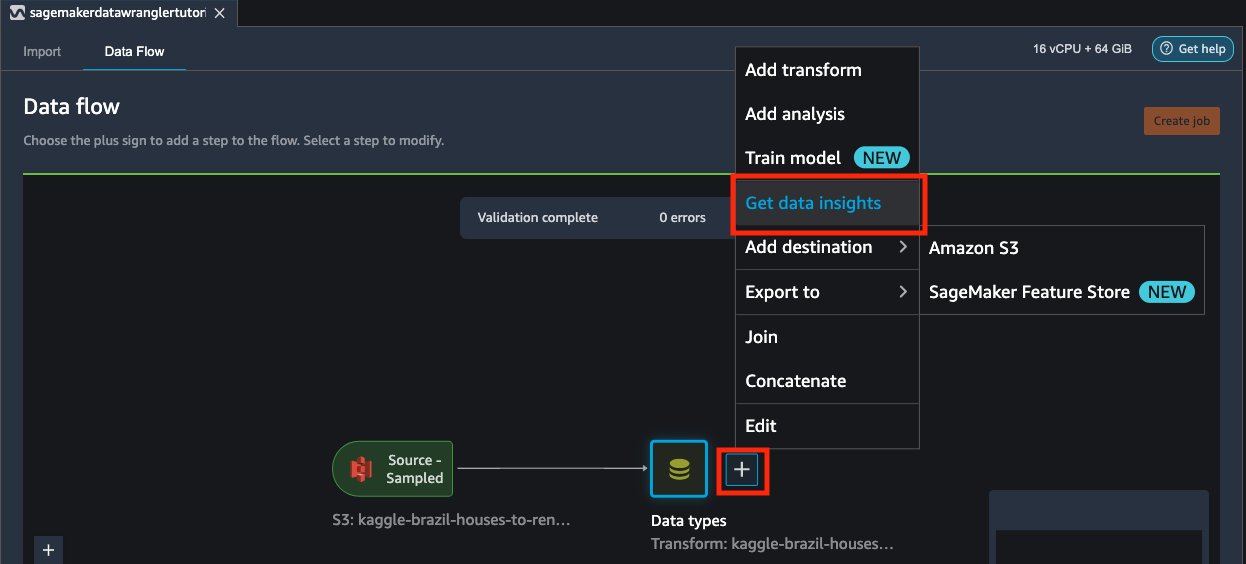
Task: Click the Validation complete status text
Action: tap(537, 217)
